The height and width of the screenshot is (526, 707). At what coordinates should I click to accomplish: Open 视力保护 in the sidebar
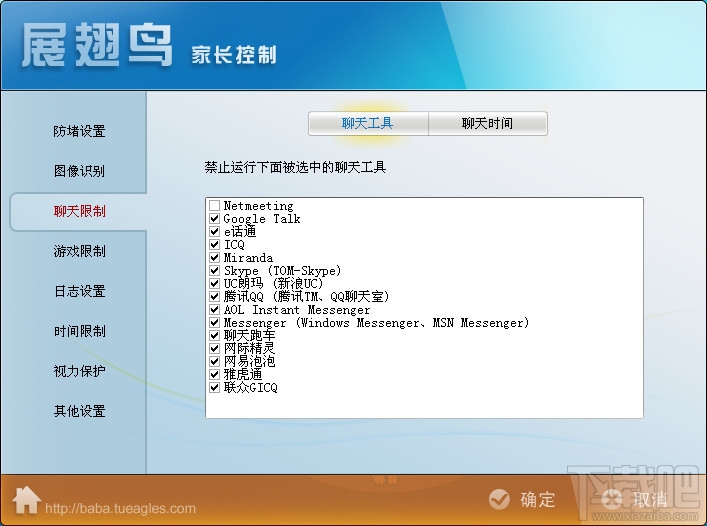[79, 371]
